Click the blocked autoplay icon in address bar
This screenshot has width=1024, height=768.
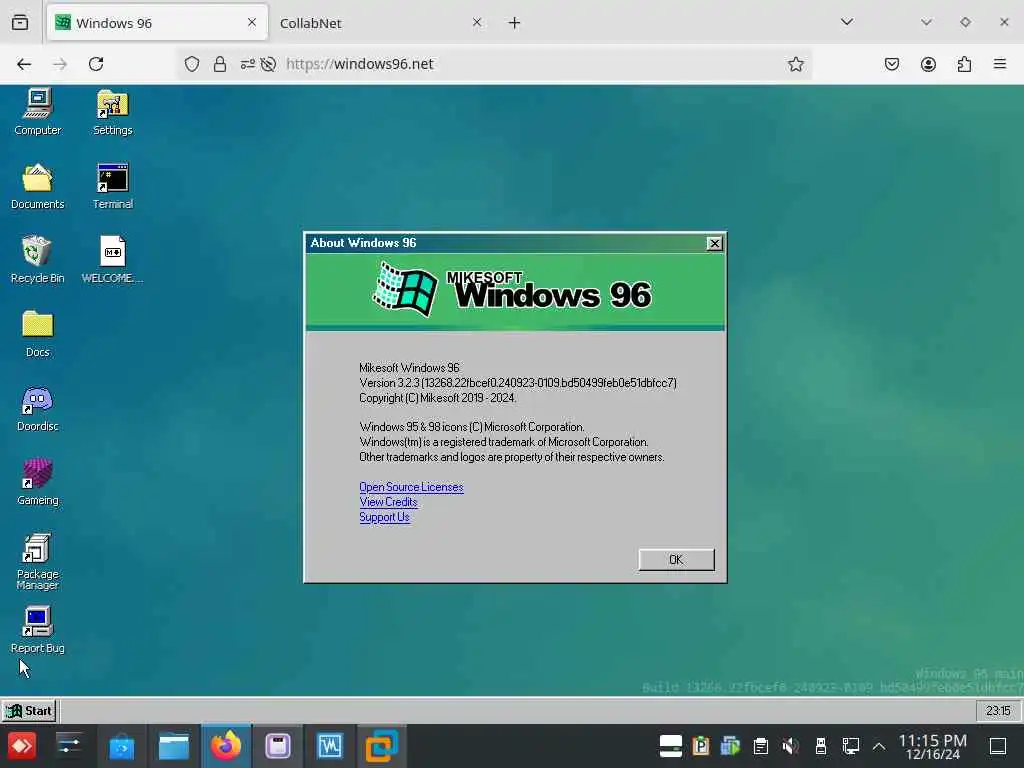(x=268, y=64)
